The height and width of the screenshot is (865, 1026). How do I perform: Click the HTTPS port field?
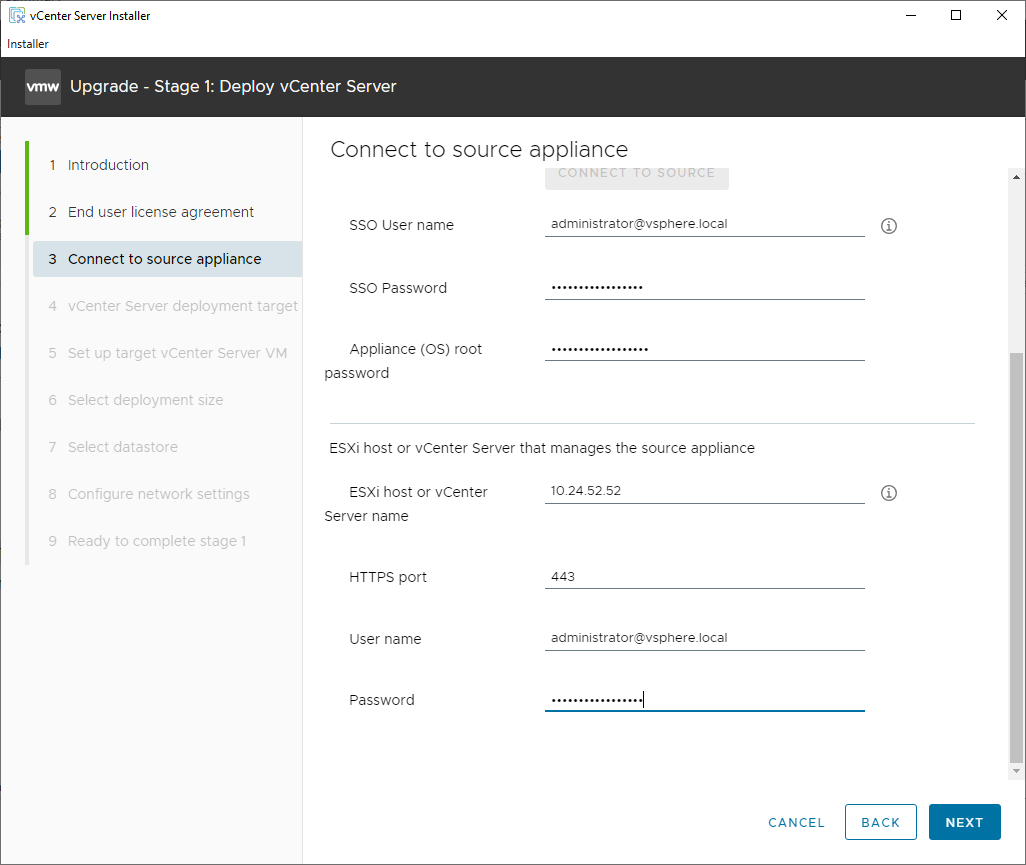704,577
